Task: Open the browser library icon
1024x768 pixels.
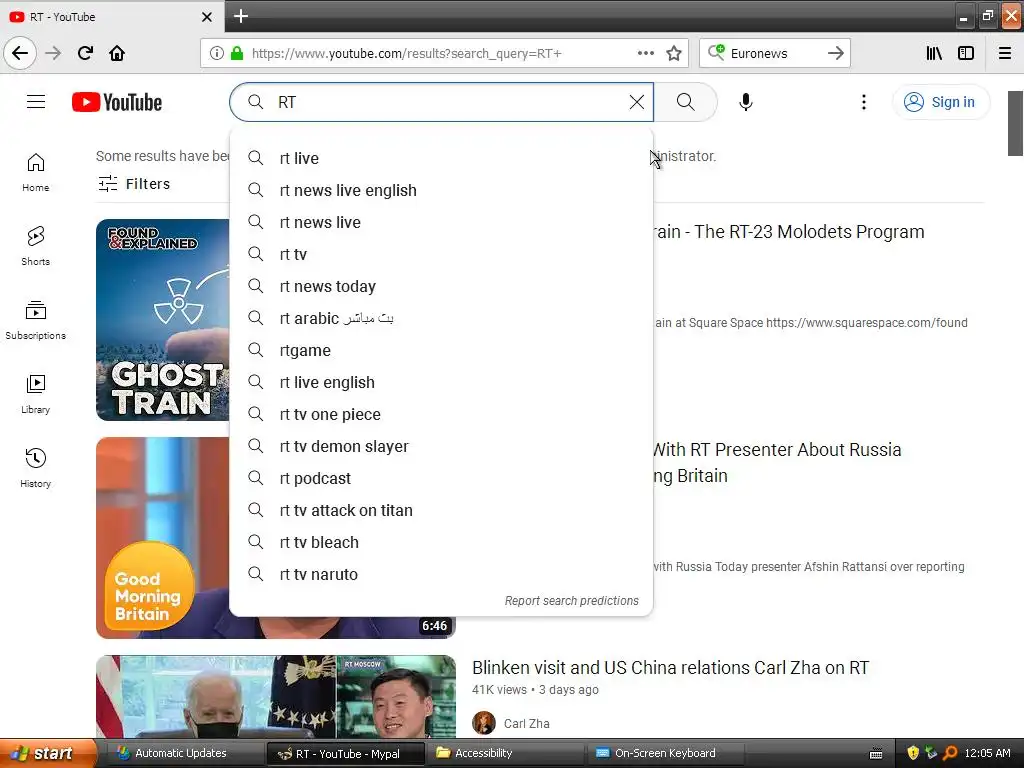Action: (934, 54)
